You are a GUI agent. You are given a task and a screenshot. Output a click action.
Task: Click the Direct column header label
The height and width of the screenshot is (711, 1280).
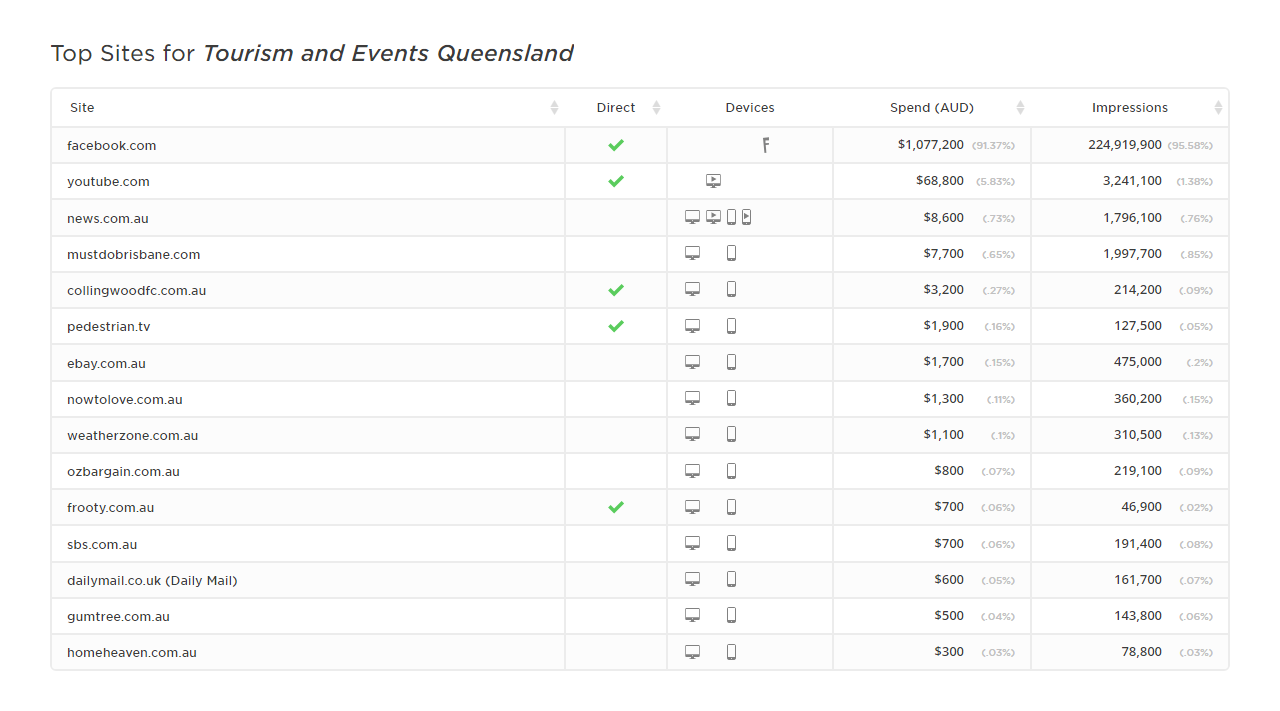pyautogui.click(x=616, y=108)
